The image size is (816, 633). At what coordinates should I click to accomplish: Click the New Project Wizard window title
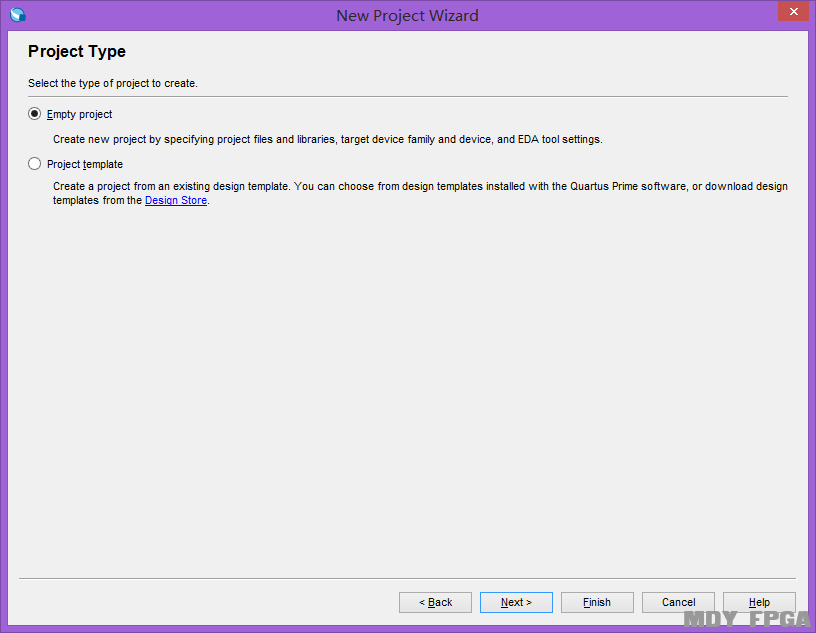point(407,16)
